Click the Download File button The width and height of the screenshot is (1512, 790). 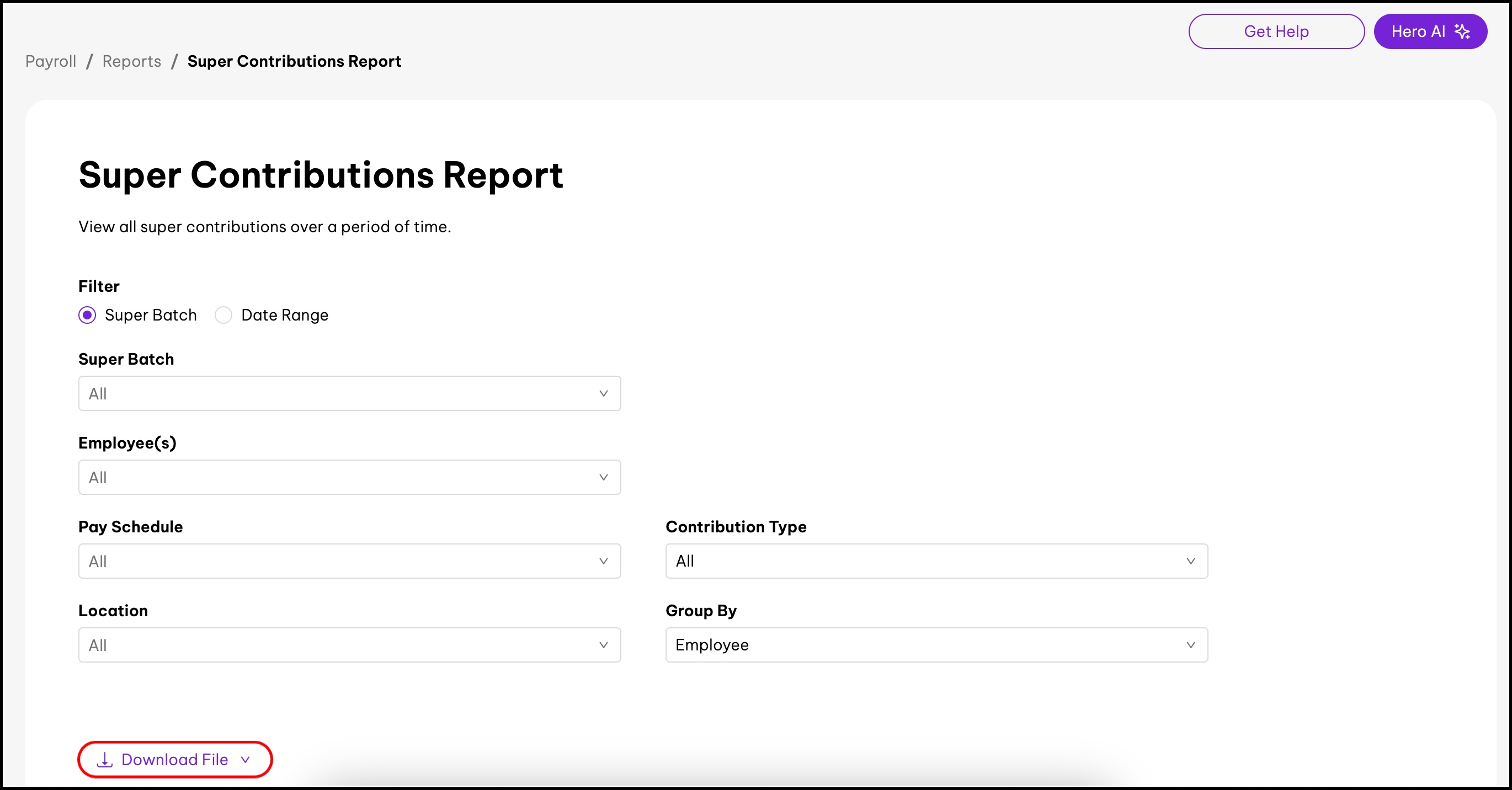coord(175,760)
